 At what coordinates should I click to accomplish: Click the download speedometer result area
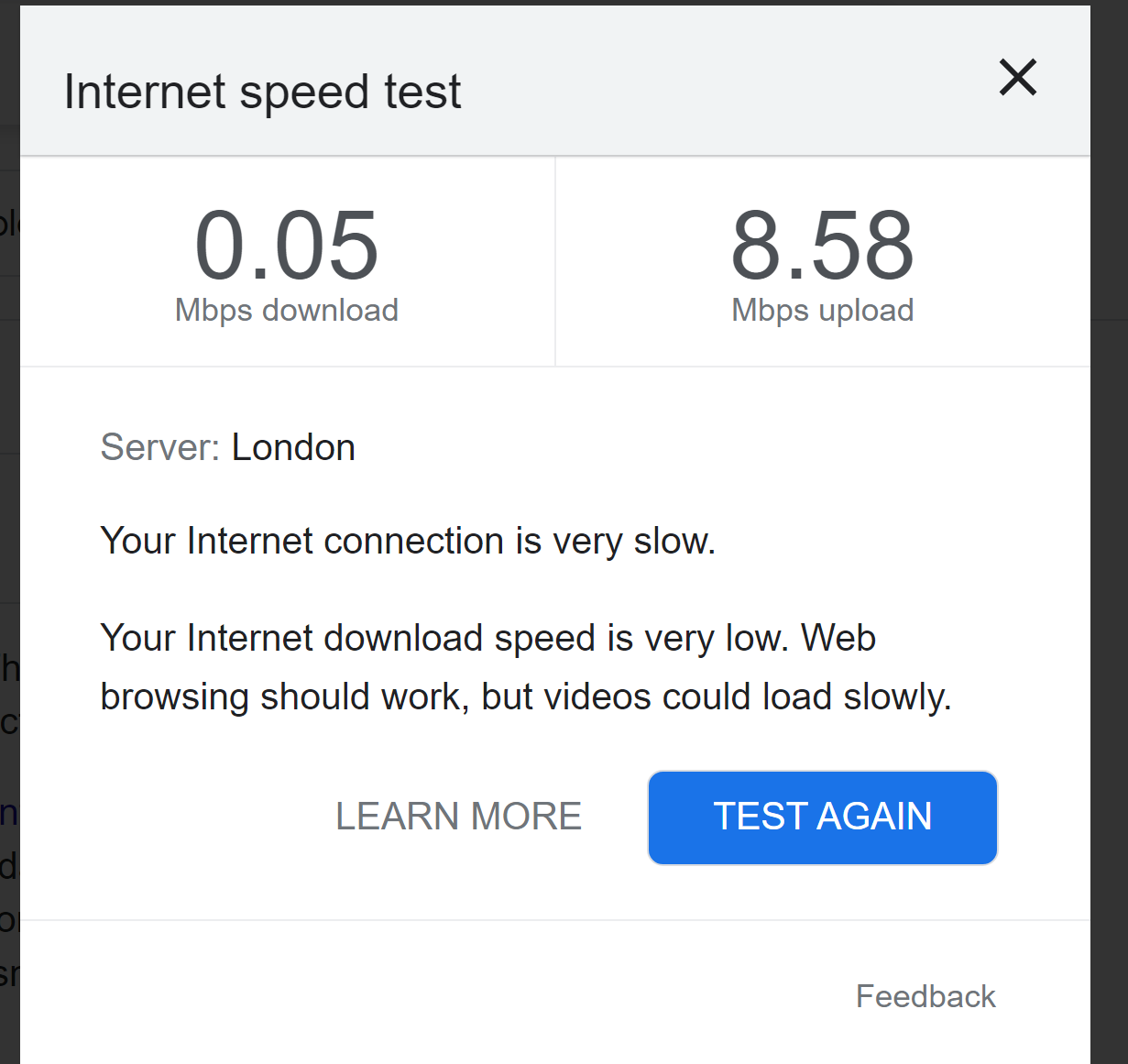(287, 261)
